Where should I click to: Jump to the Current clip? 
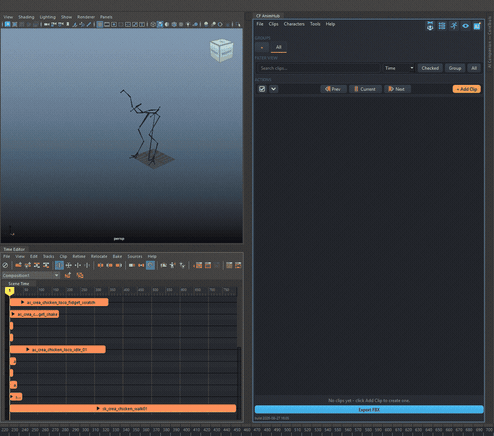(365, 89)
